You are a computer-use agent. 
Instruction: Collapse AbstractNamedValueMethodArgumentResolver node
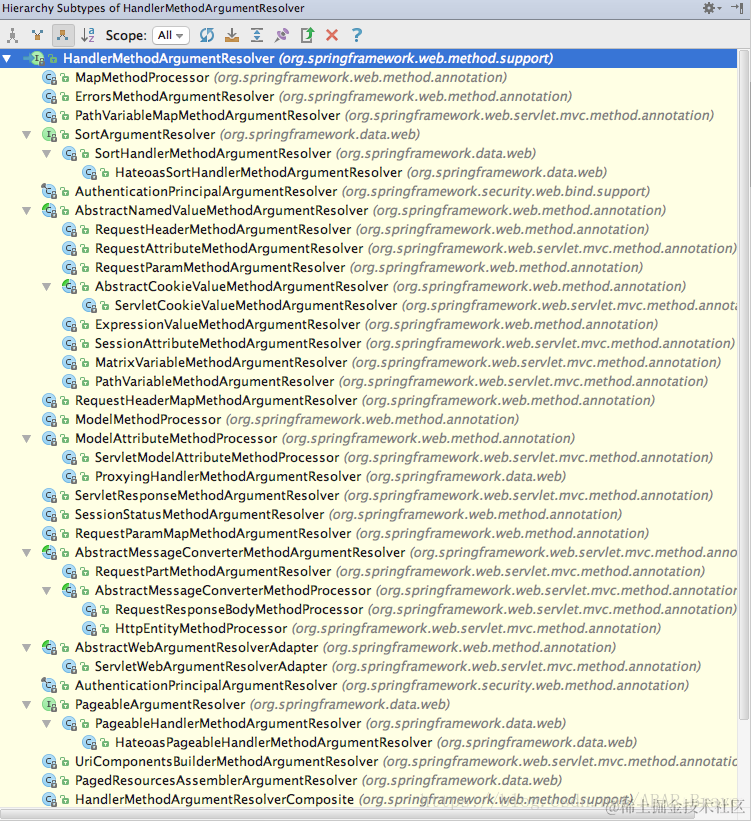pos(27,211)
